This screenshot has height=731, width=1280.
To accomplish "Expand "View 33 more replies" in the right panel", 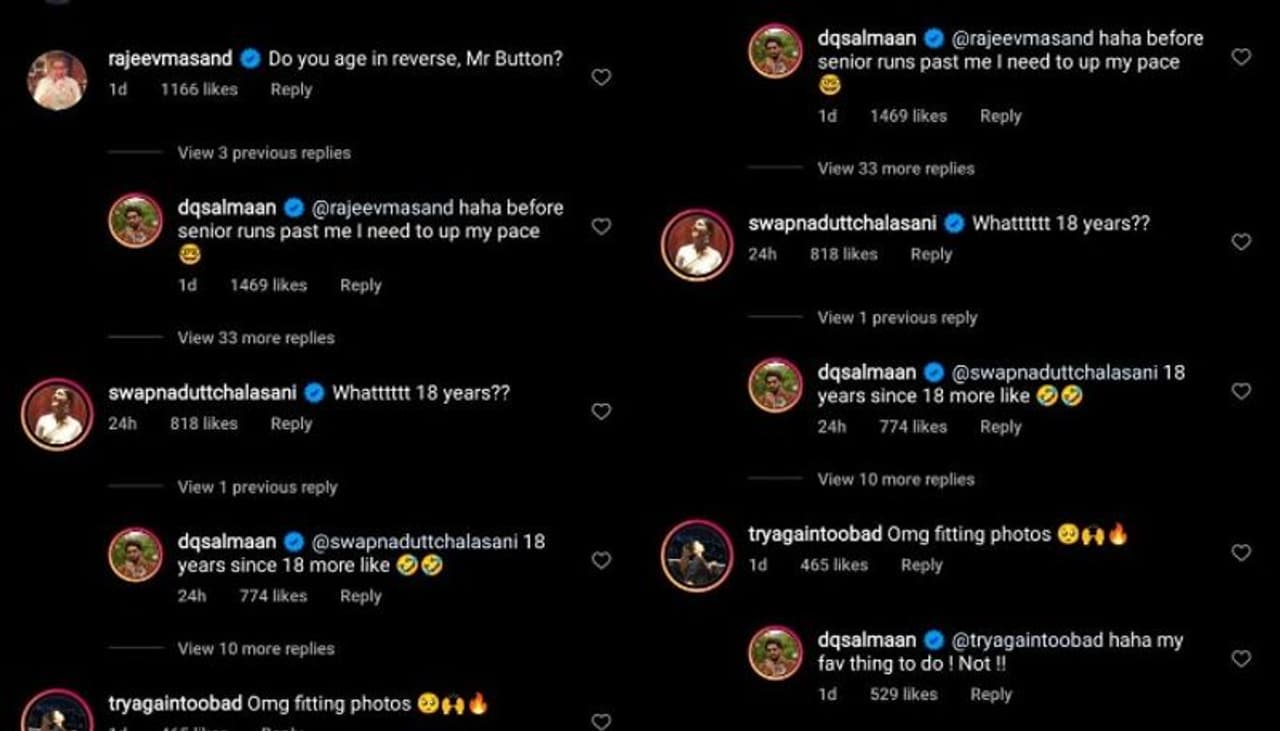I will tap(896, 168).
